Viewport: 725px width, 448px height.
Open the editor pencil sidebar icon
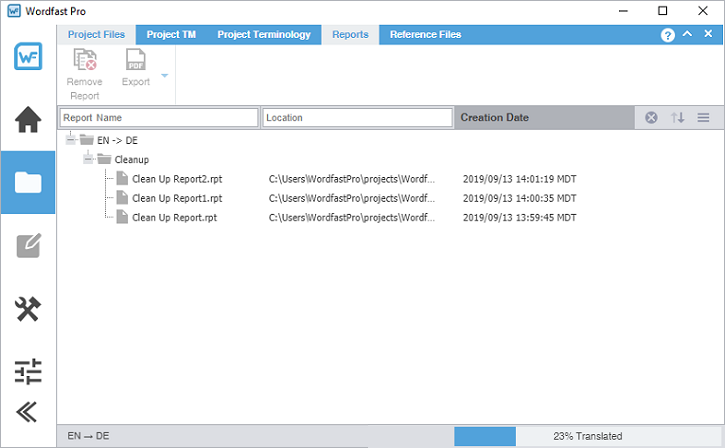click(28, 246)
